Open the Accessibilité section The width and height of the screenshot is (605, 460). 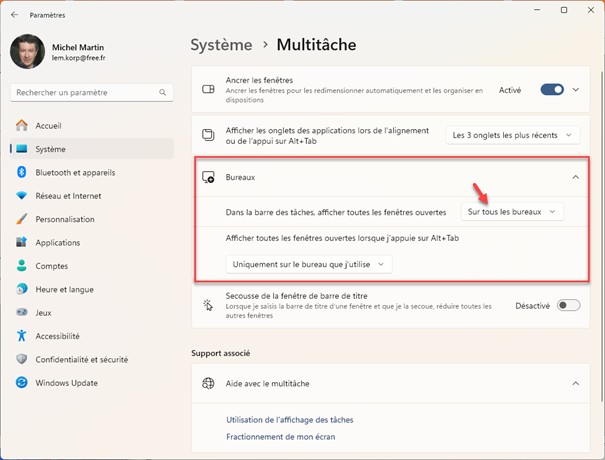tap(57, 336)
